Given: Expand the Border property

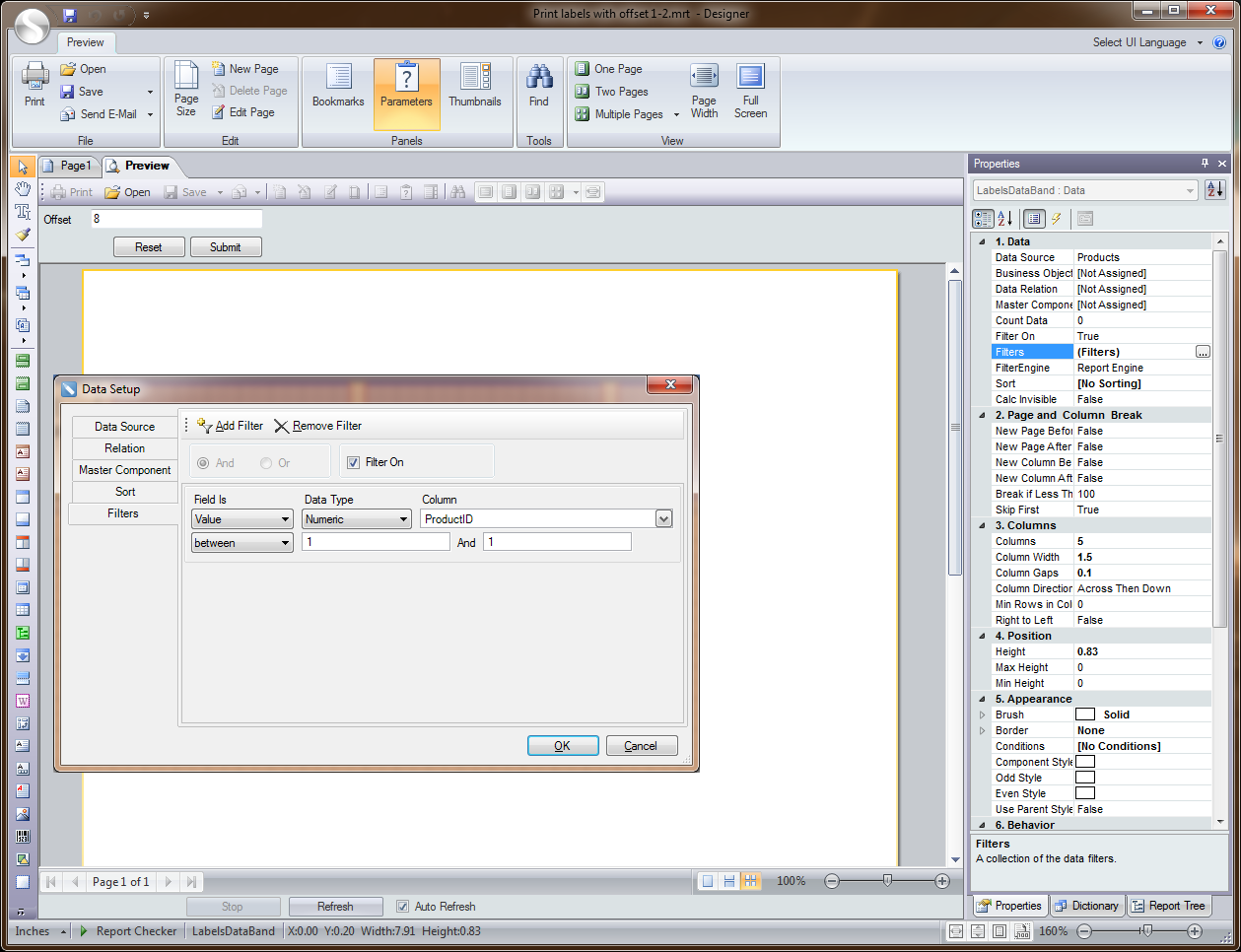Looking at the screenshot, I should (x=982, y=730).
